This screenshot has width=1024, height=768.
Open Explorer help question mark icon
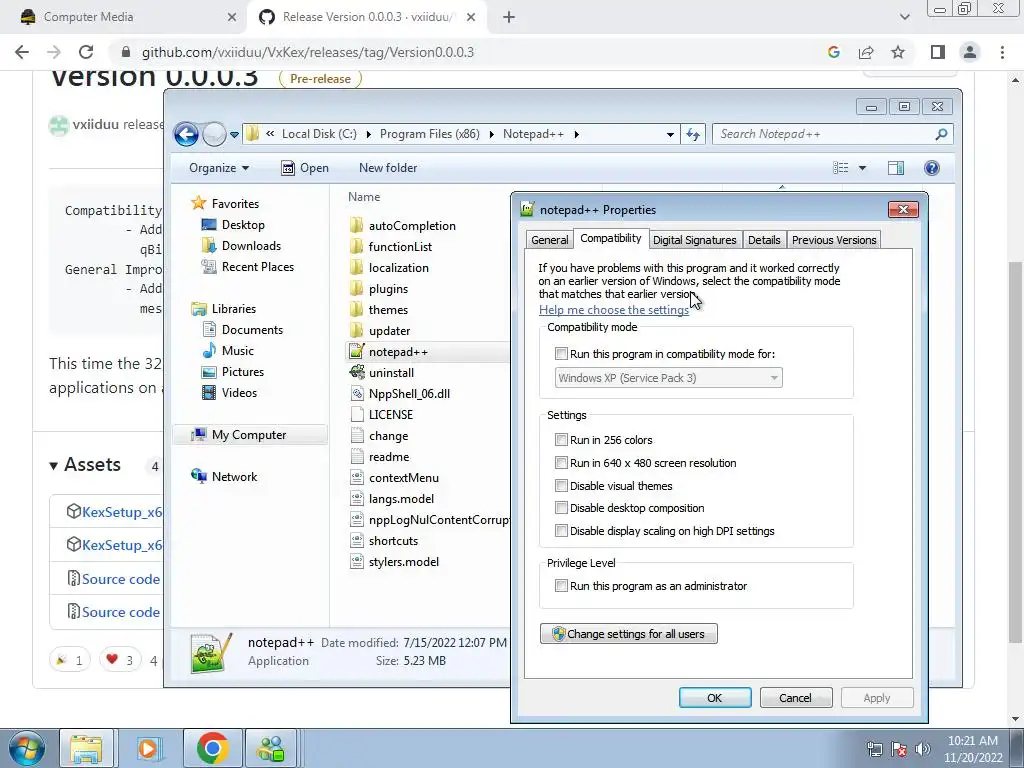pyautogui.click(x=932, y=168)
